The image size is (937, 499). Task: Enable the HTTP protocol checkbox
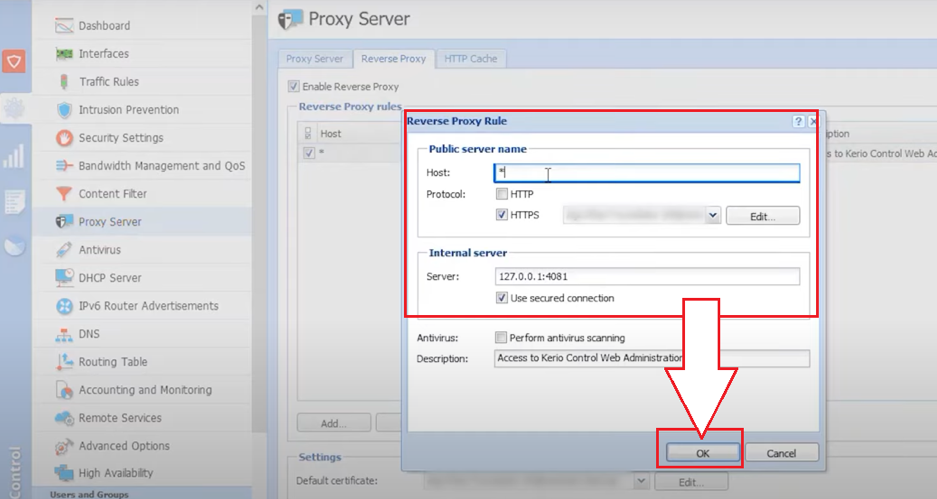[502, 194]
